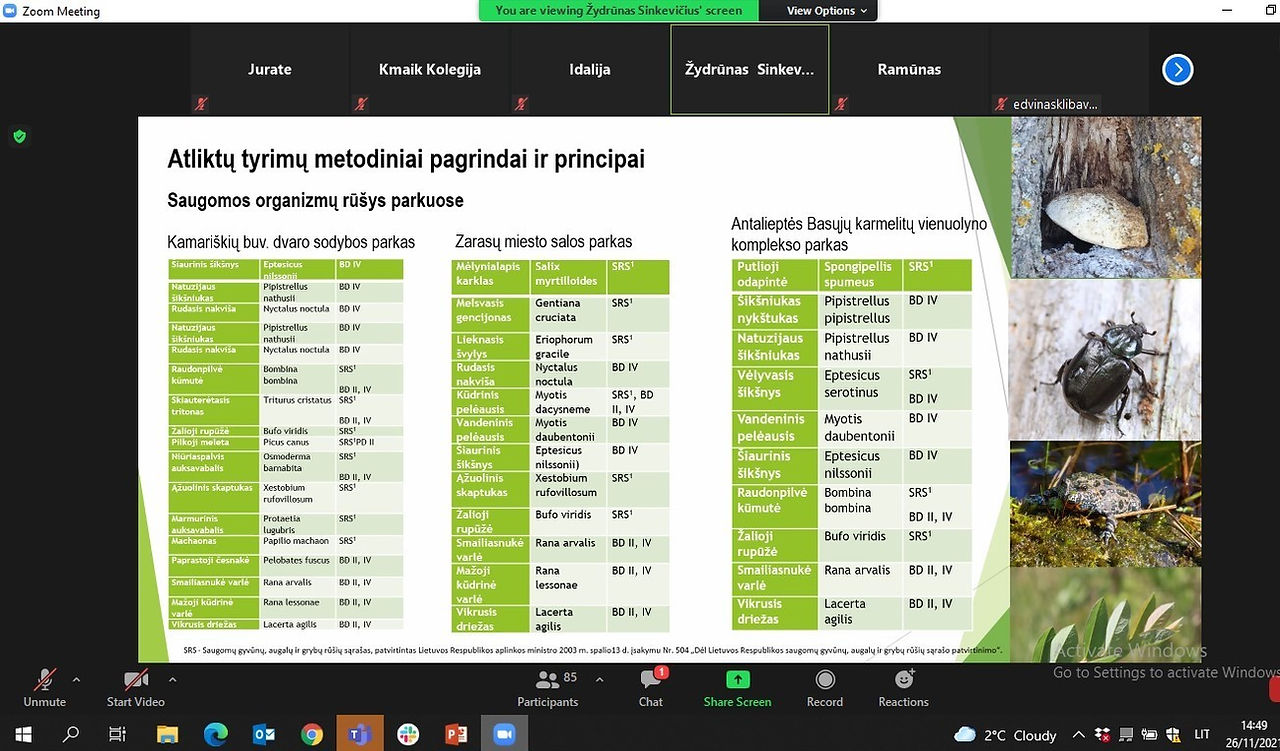Viewport: 1280px width, 751px height.
Task: Start video in the Zoom meeting
Action: (x=136, y=688)
